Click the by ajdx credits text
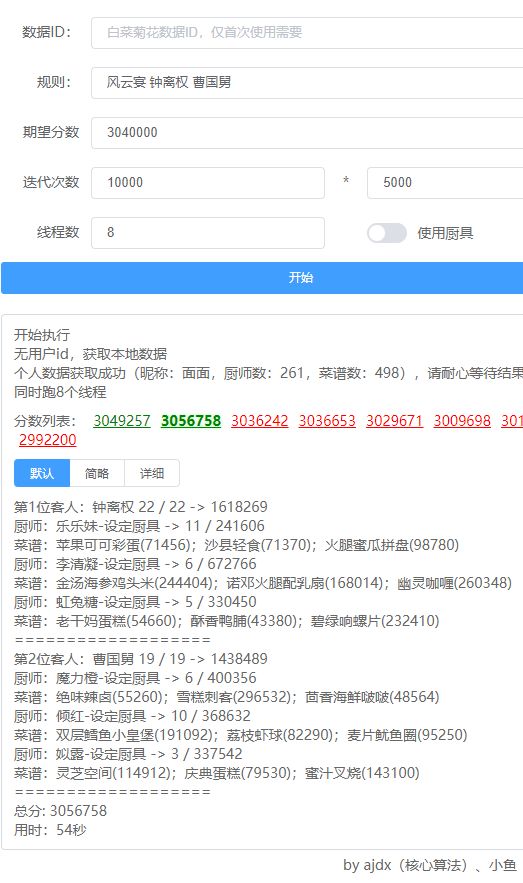The image size is (523, 883). [430, 866]
